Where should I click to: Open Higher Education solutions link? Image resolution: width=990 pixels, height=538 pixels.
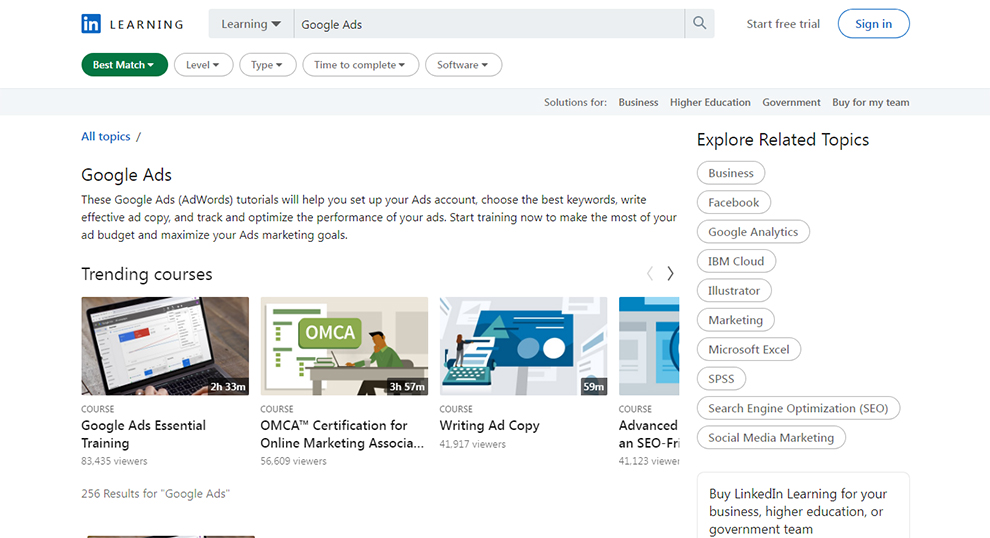click(710, 102)
